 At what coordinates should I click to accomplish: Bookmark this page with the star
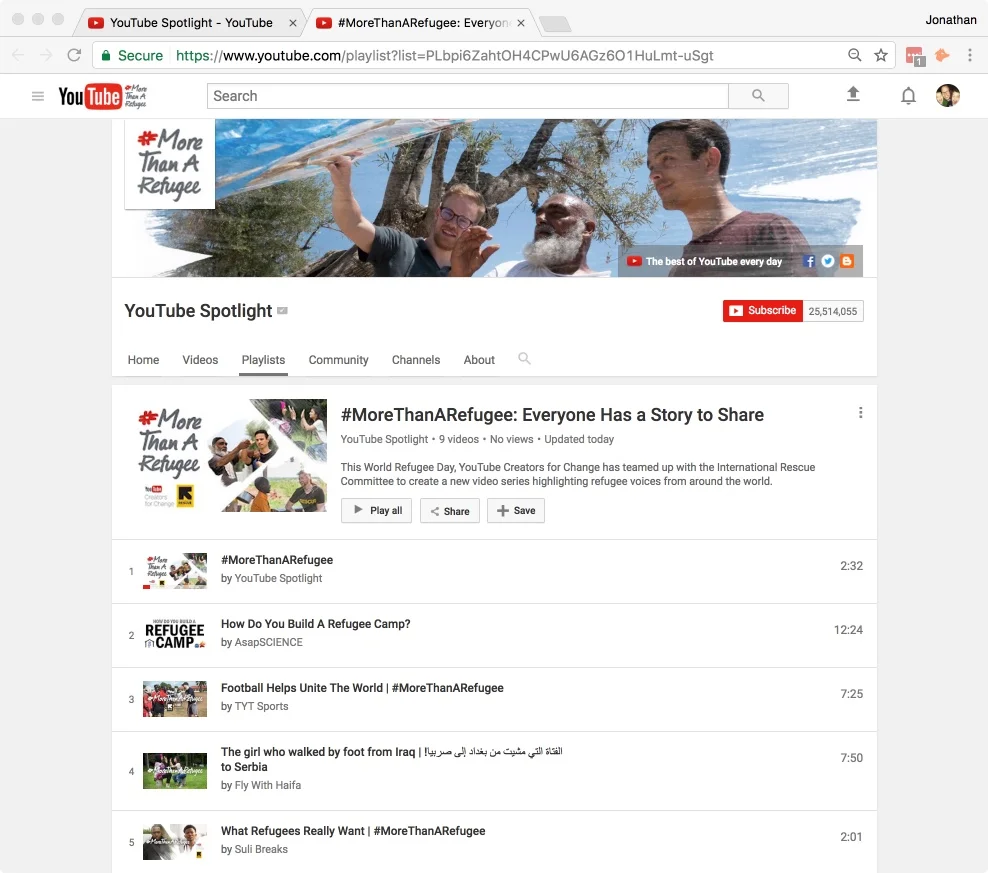[881, 55]
